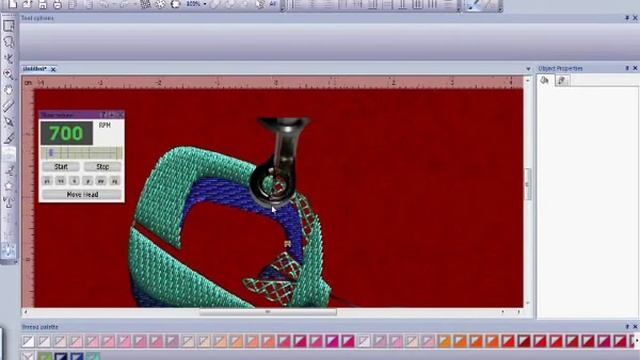Viewport: 640px width, 360px height.
Task: Select the pan hand tool
Action: pyautogui.click(x=9, y=90)
